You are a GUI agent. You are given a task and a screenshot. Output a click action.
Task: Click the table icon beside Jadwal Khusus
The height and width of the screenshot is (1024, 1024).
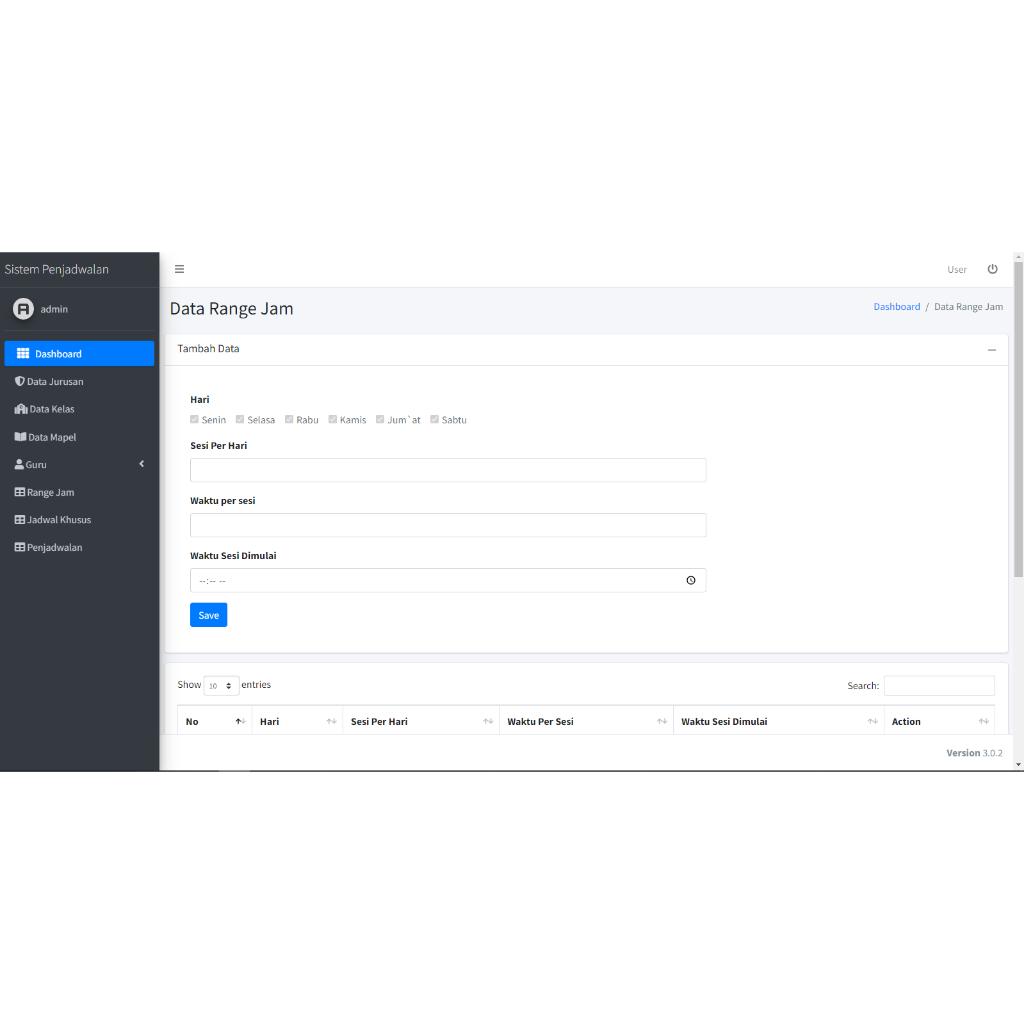click(20, 520)
